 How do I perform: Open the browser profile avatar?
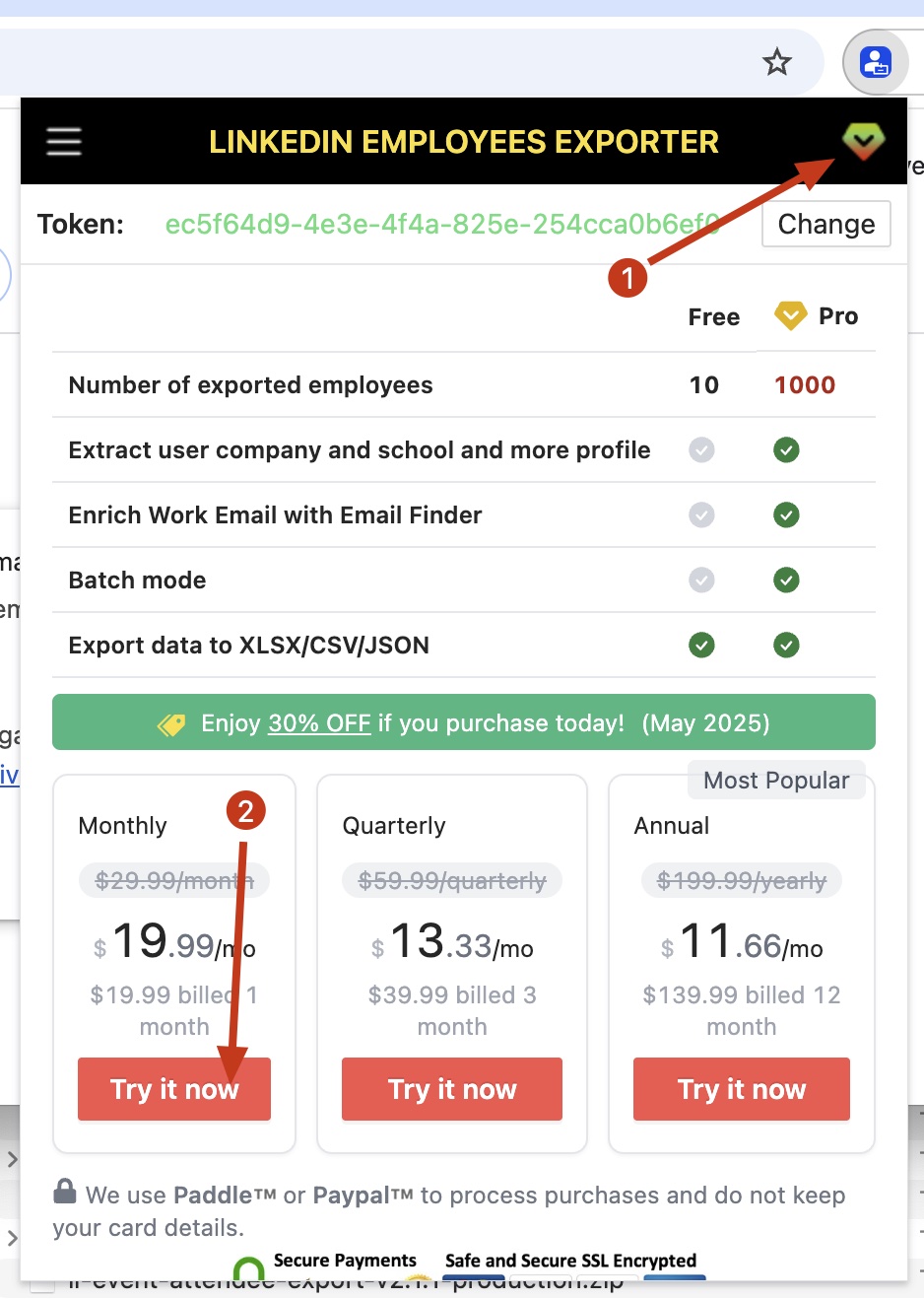click(x=875, y=61)
